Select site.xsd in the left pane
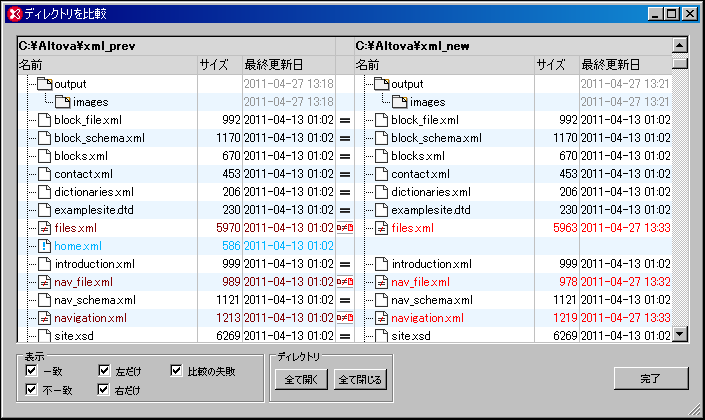The image size is (705, 420). [74, 336]
